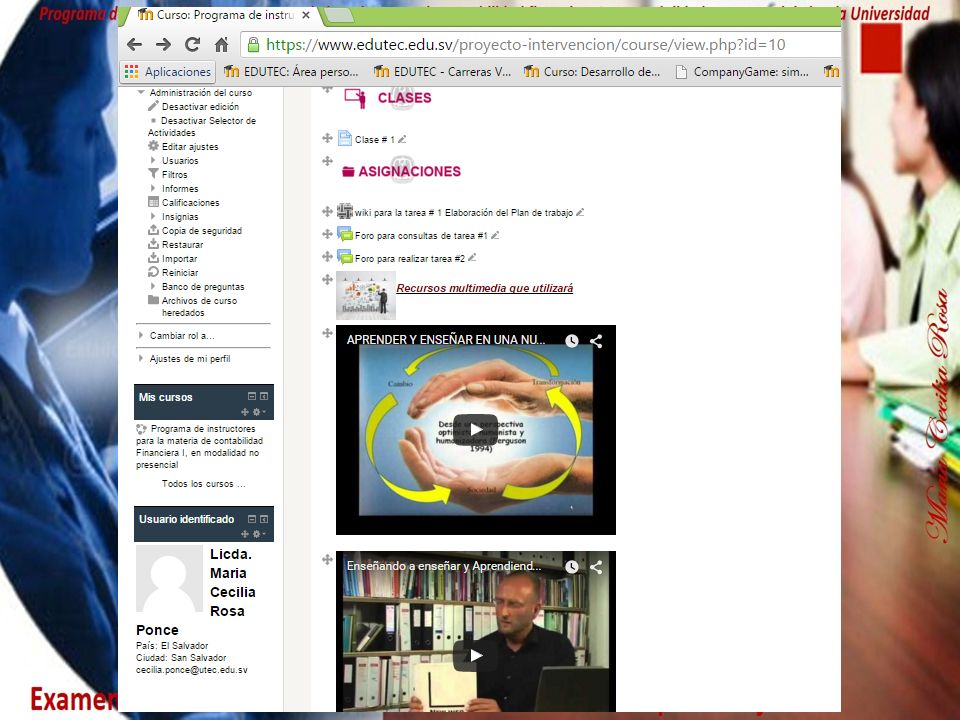The width and height of the screenshot is (960, 720).
Task: Click the Recursos multimedia thumbnail image
Action: click(366, 296)
